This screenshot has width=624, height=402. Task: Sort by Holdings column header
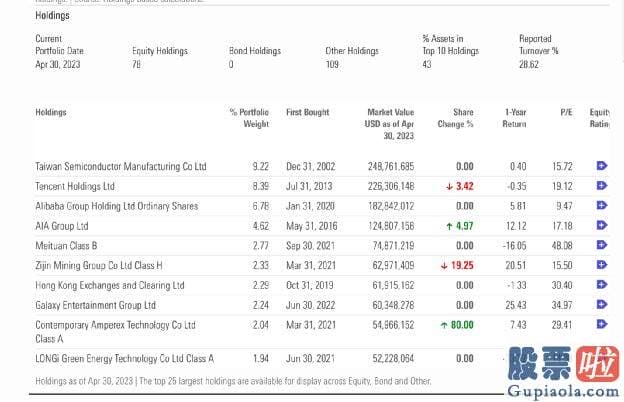click(x=51, y=112)
